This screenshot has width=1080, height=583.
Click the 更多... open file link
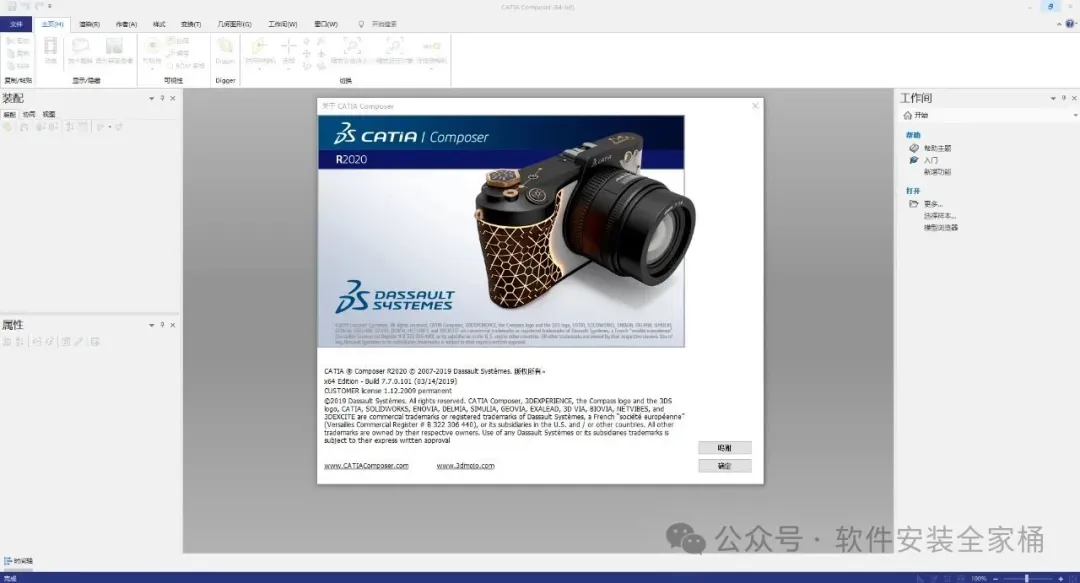click(x=933, y=204)
